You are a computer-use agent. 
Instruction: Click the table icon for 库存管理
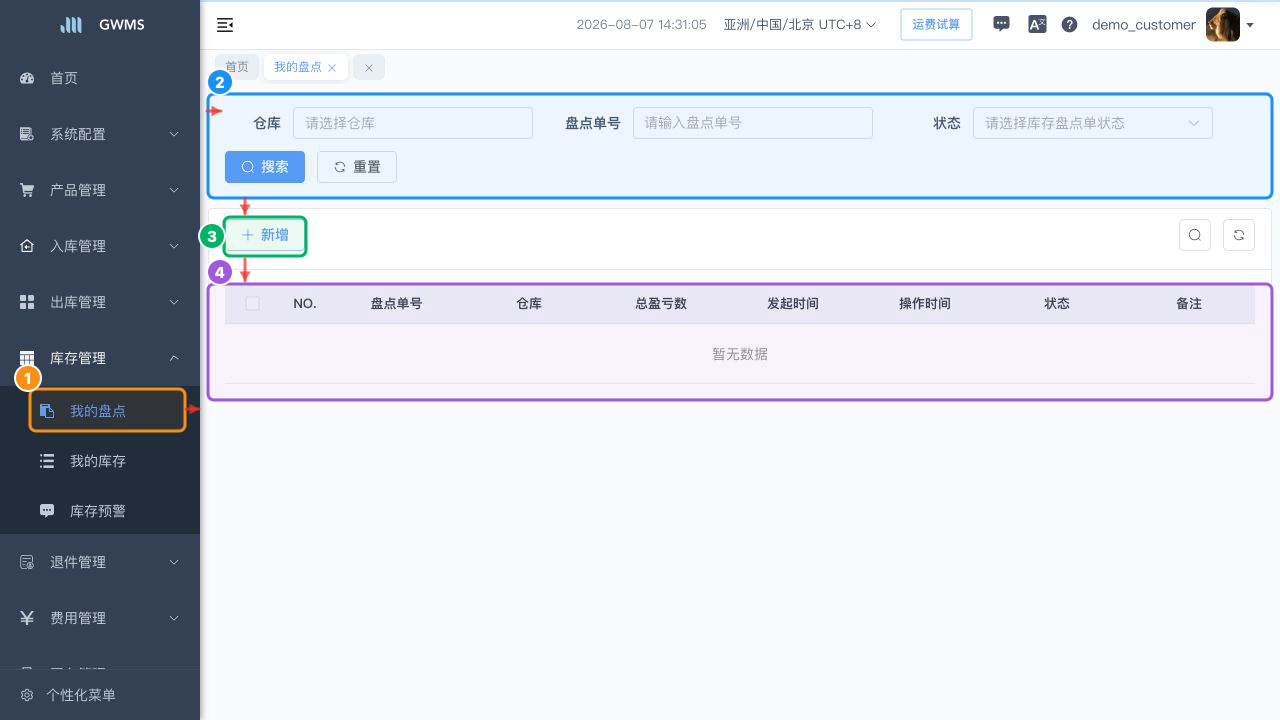(27, 358)
